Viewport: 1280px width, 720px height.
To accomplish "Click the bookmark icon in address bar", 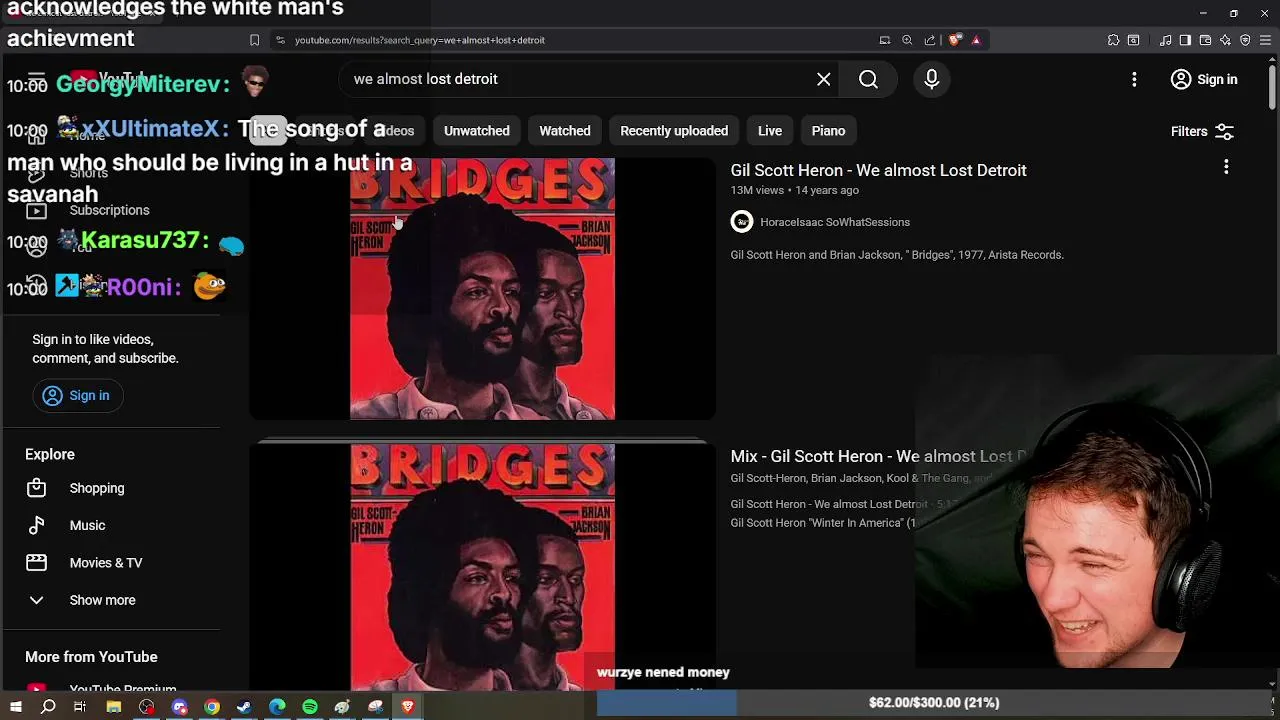I will [254, 40].
